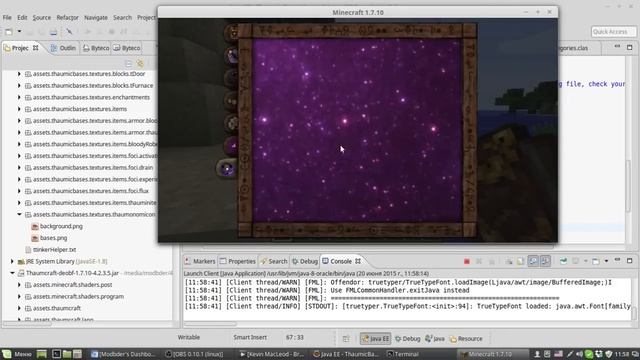
Task: Select the highlighted bottom Thaumonomicon category tab
Action: tap(227, 168)
